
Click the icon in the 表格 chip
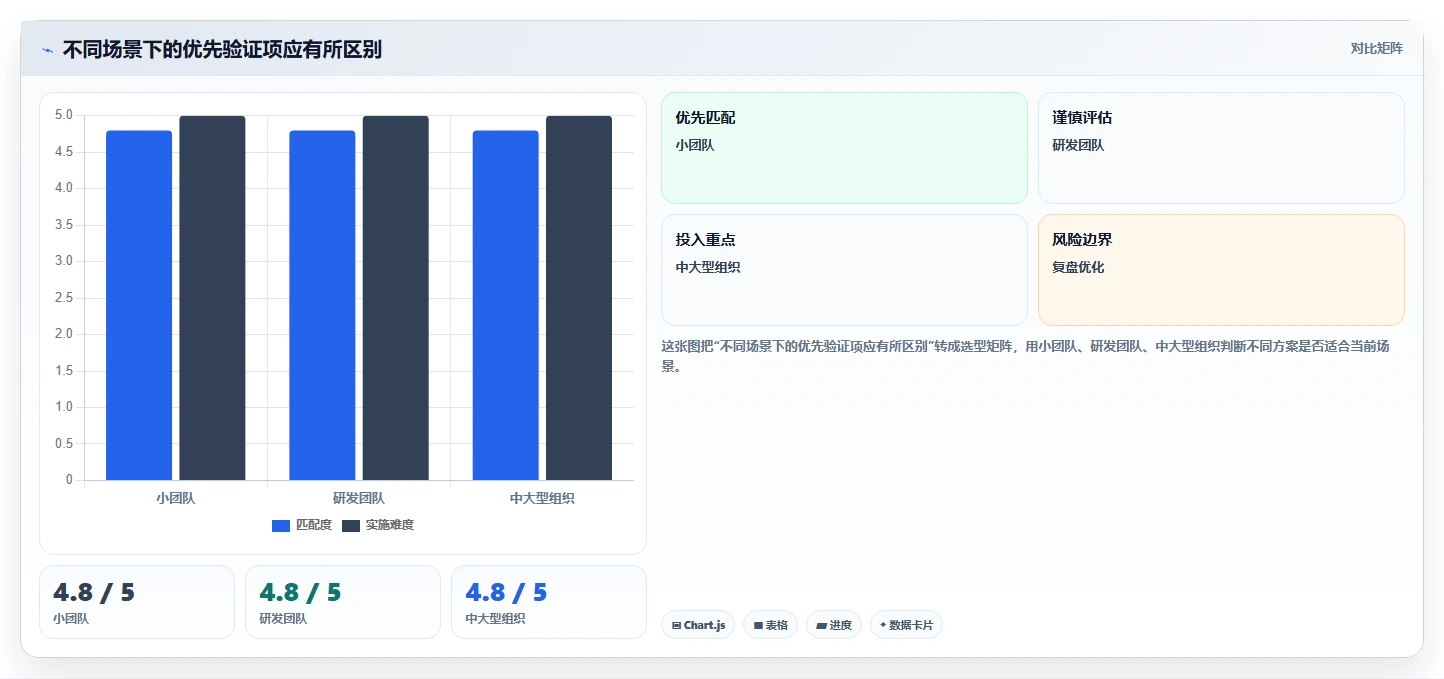(758, 626)
